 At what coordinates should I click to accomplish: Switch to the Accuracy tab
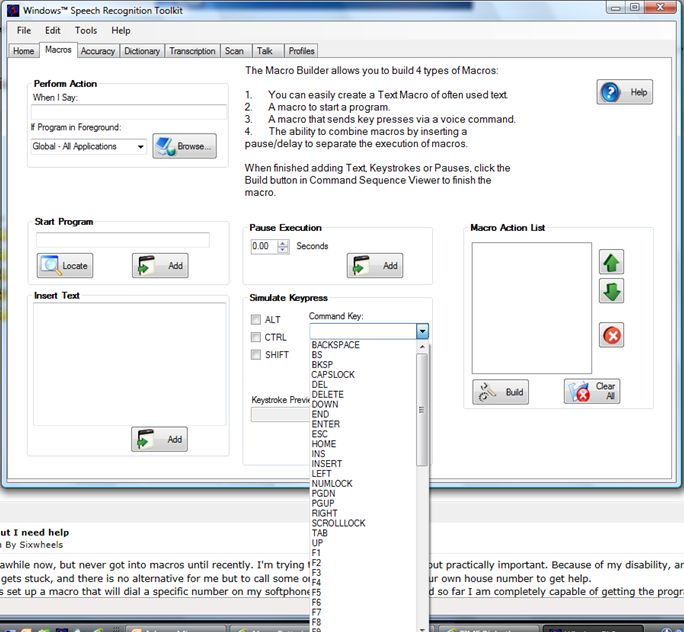pos(98,51)
